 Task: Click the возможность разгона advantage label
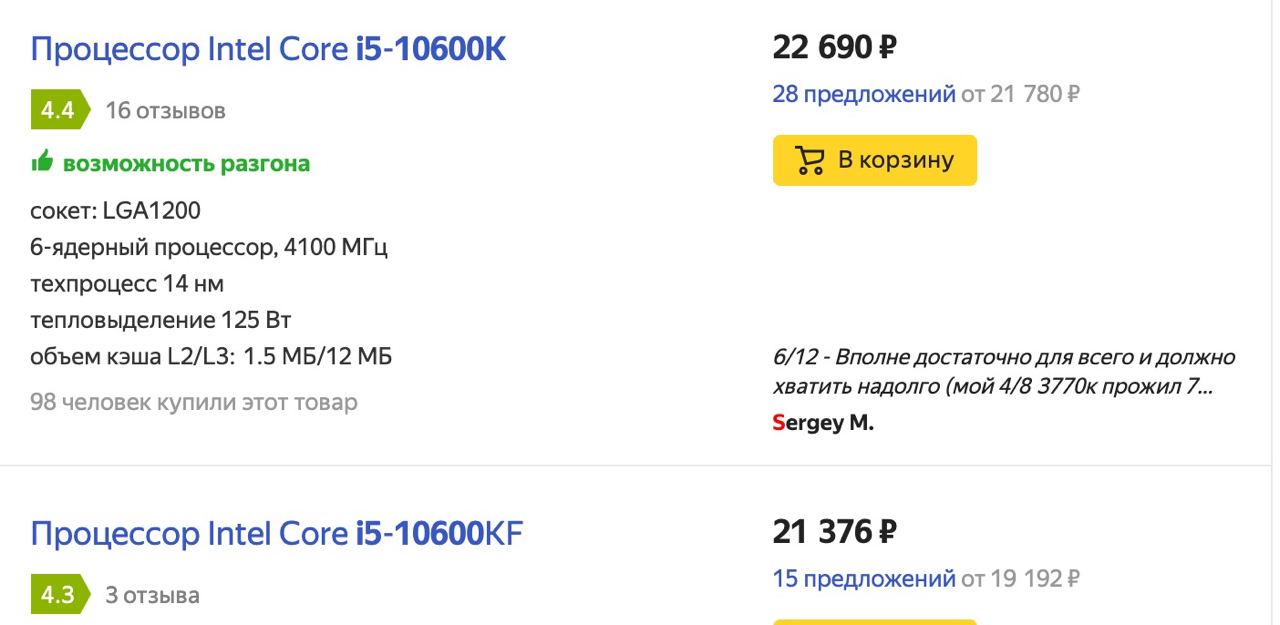click(186, 163)
